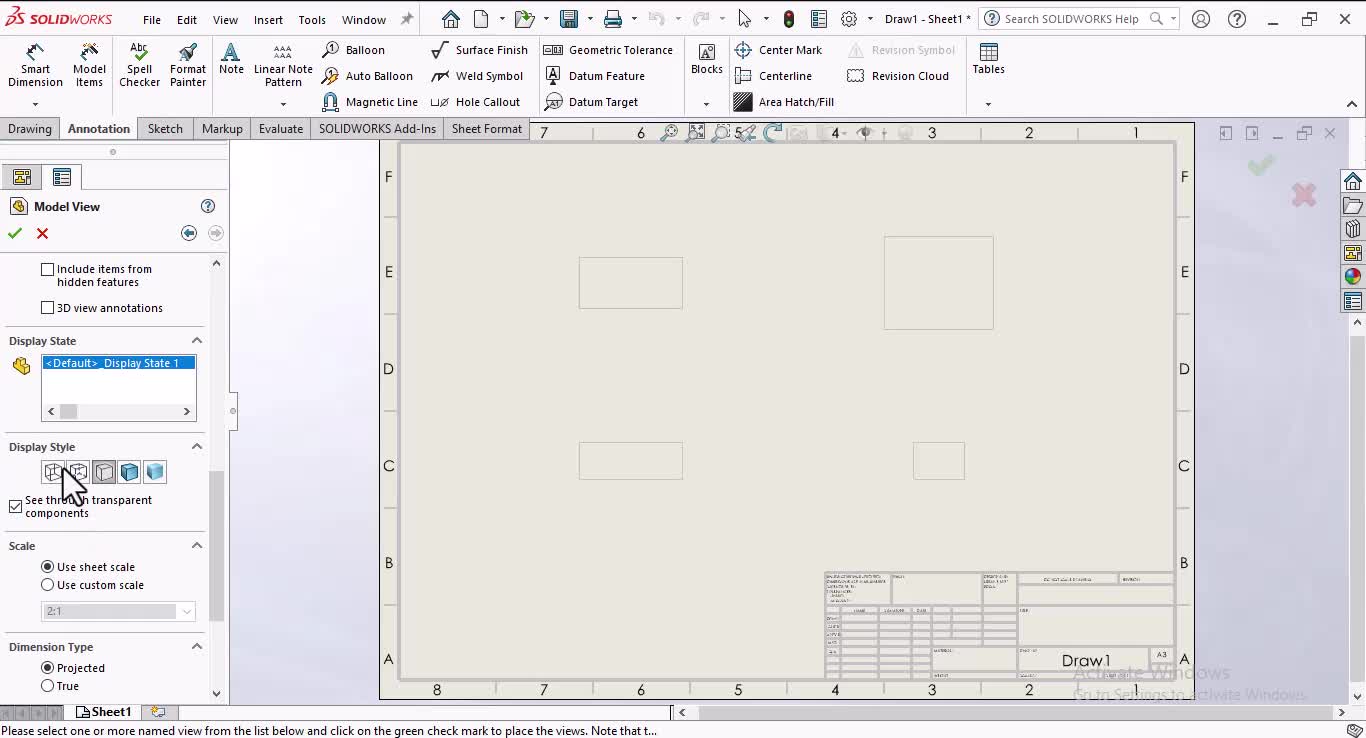Toggle the 3D view annotations checkbox

[x=47, y=307]
